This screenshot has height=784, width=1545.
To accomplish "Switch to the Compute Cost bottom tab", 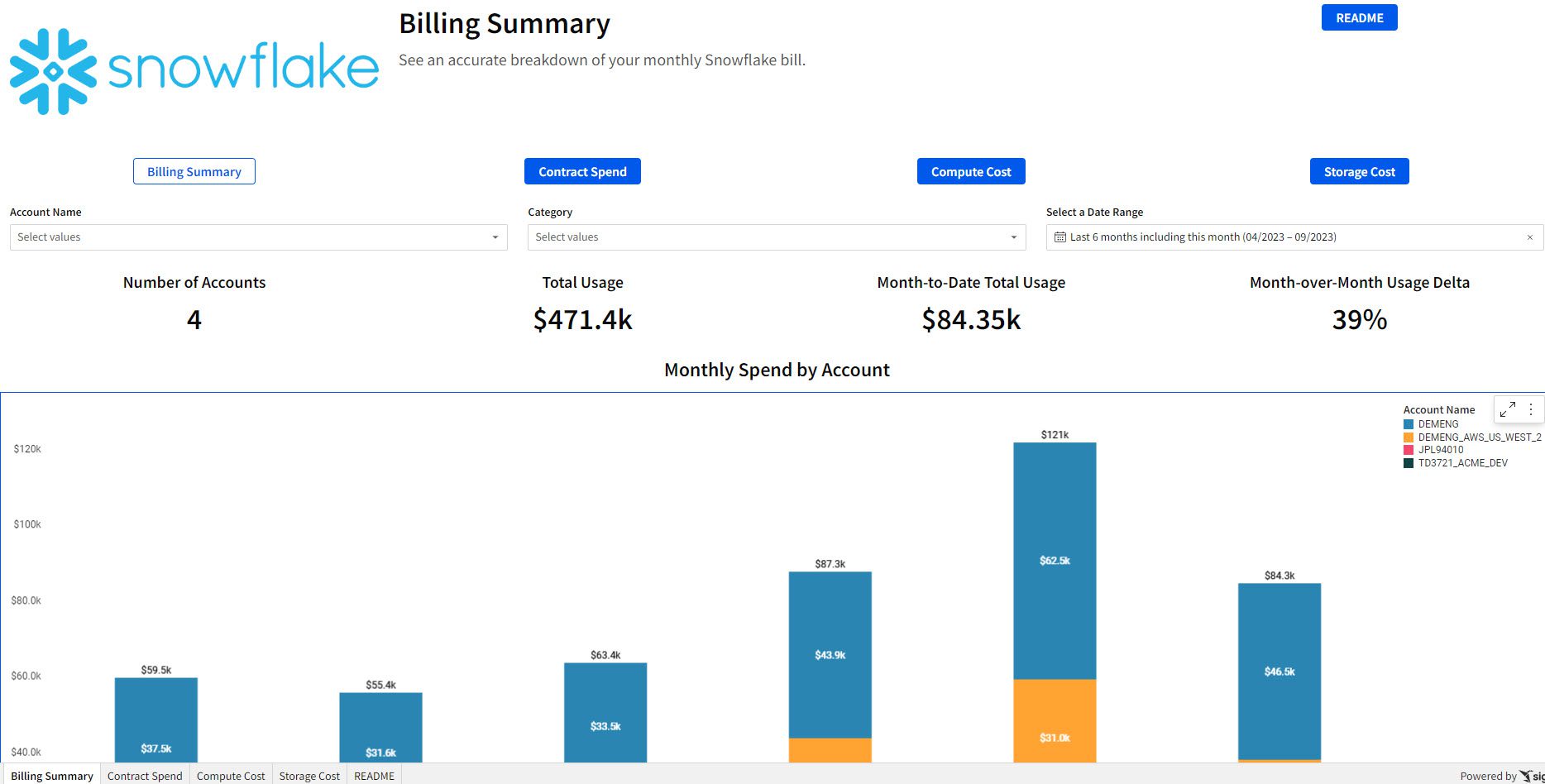I will [231, 775].
